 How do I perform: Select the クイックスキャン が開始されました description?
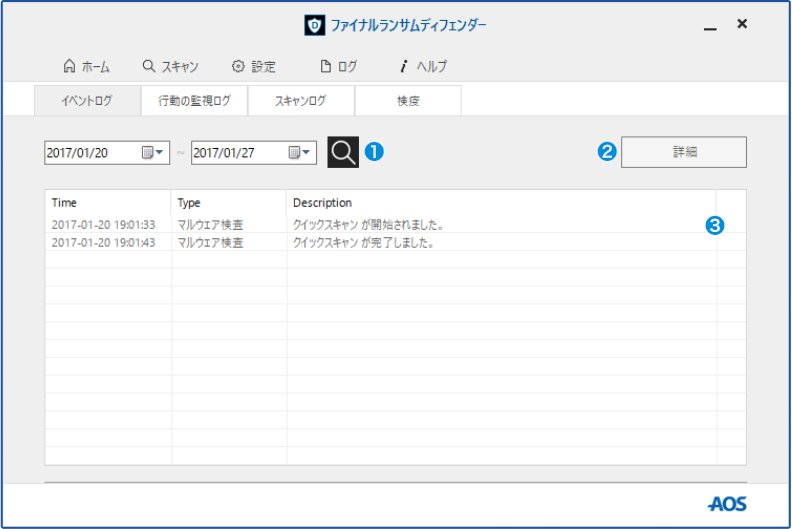point(368,224)
